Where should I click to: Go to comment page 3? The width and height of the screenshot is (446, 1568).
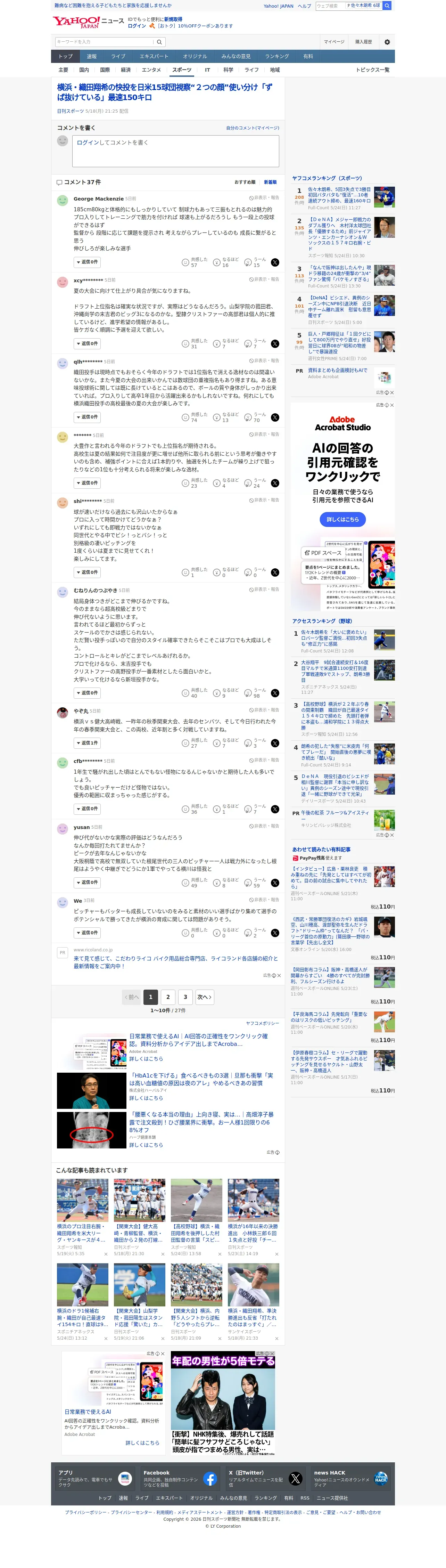tap(185, 997)
